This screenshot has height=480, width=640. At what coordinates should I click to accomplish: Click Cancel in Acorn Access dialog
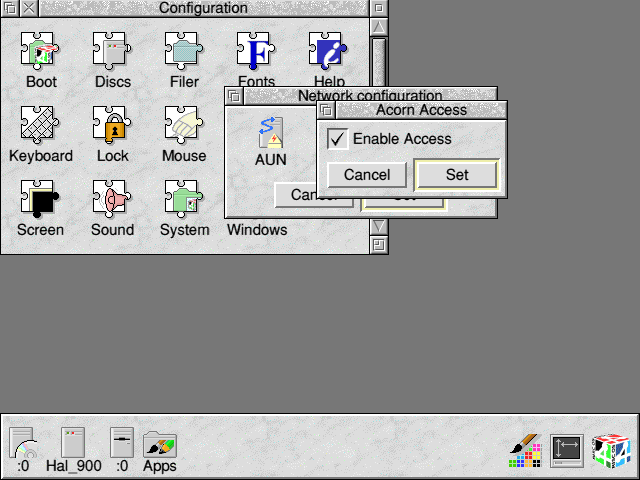pos(367,175)
